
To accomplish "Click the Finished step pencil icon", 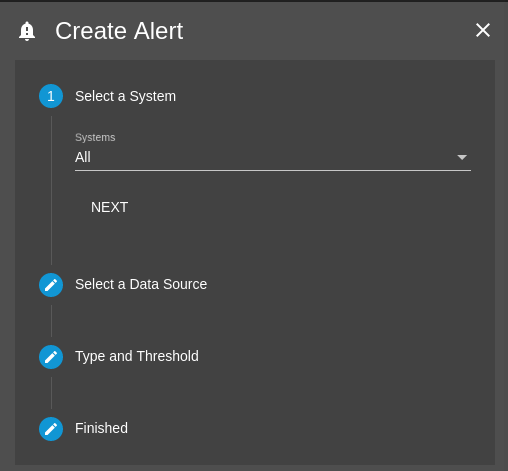I will tap(51, 429).
